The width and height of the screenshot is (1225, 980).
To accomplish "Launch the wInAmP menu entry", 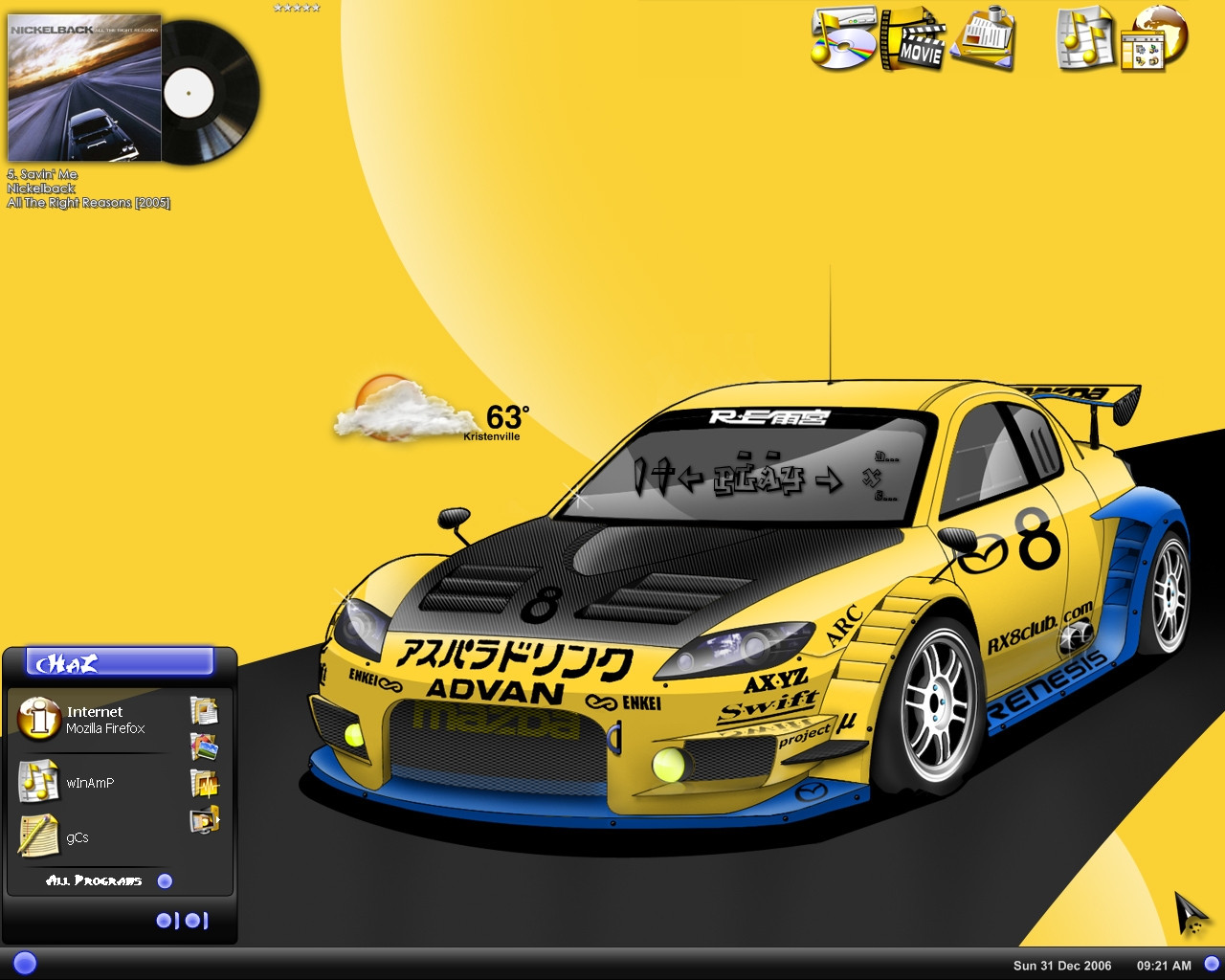I will pyautogui.click(x=90, y=783).
